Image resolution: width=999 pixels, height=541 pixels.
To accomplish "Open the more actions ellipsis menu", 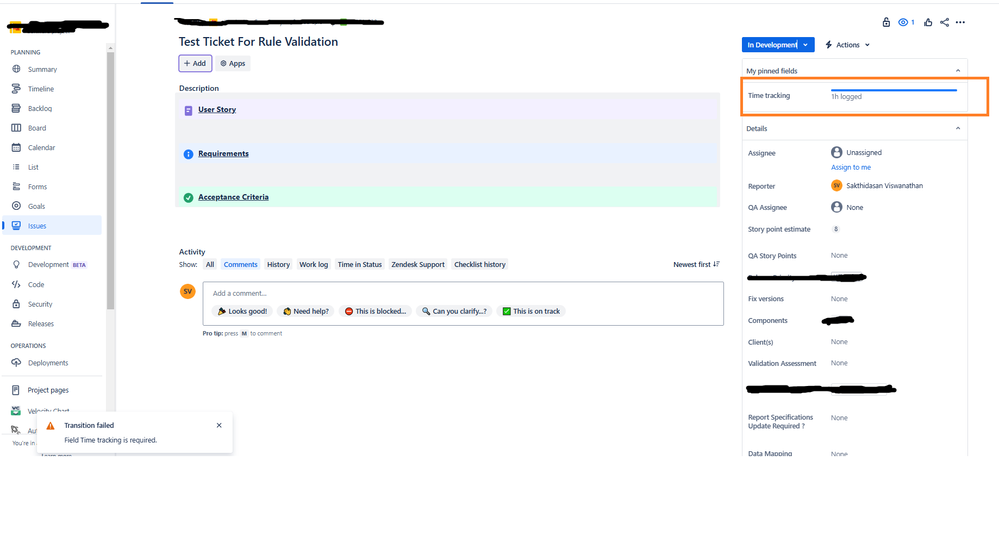I will (960, 22).
